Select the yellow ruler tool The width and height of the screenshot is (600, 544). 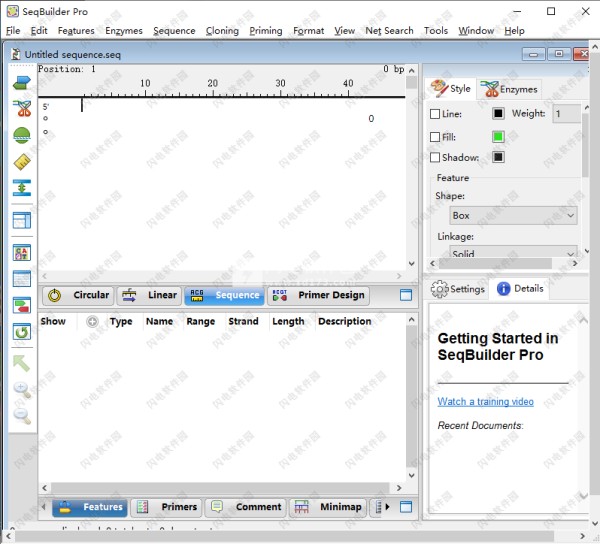pos(22,162)
